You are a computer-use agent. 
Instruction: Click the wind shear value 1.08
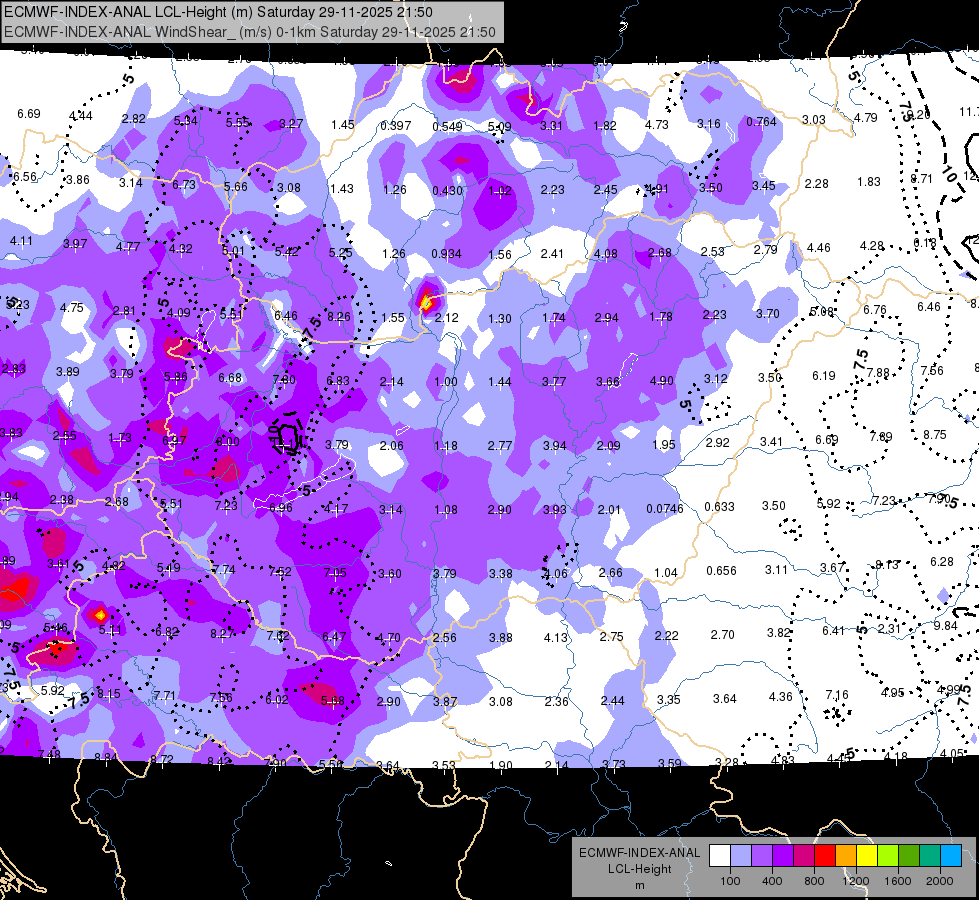click(446, 510)
